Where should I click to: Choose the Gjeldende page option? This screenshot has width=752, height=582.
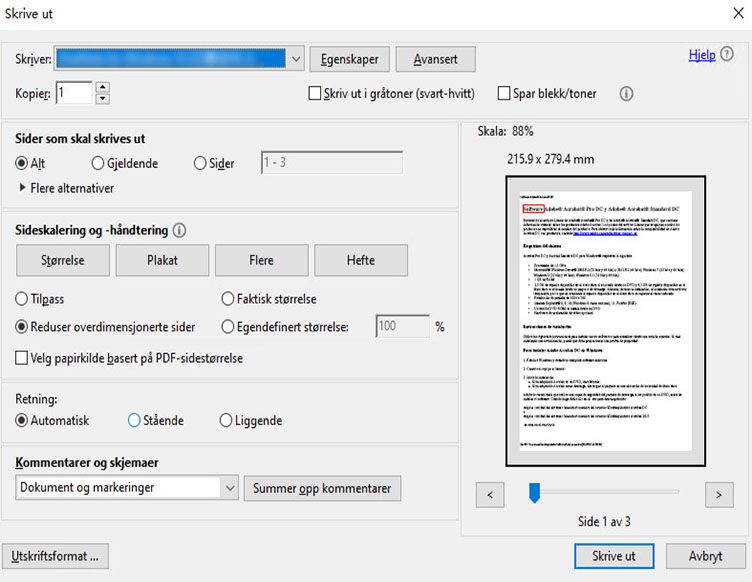point(97,163)
